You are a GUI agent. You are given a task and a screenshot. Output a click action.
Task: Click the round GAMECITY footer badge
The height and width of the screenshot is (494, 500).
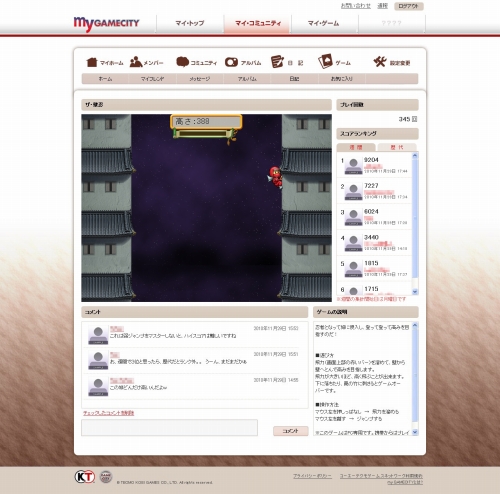click(x=106, y=477)
